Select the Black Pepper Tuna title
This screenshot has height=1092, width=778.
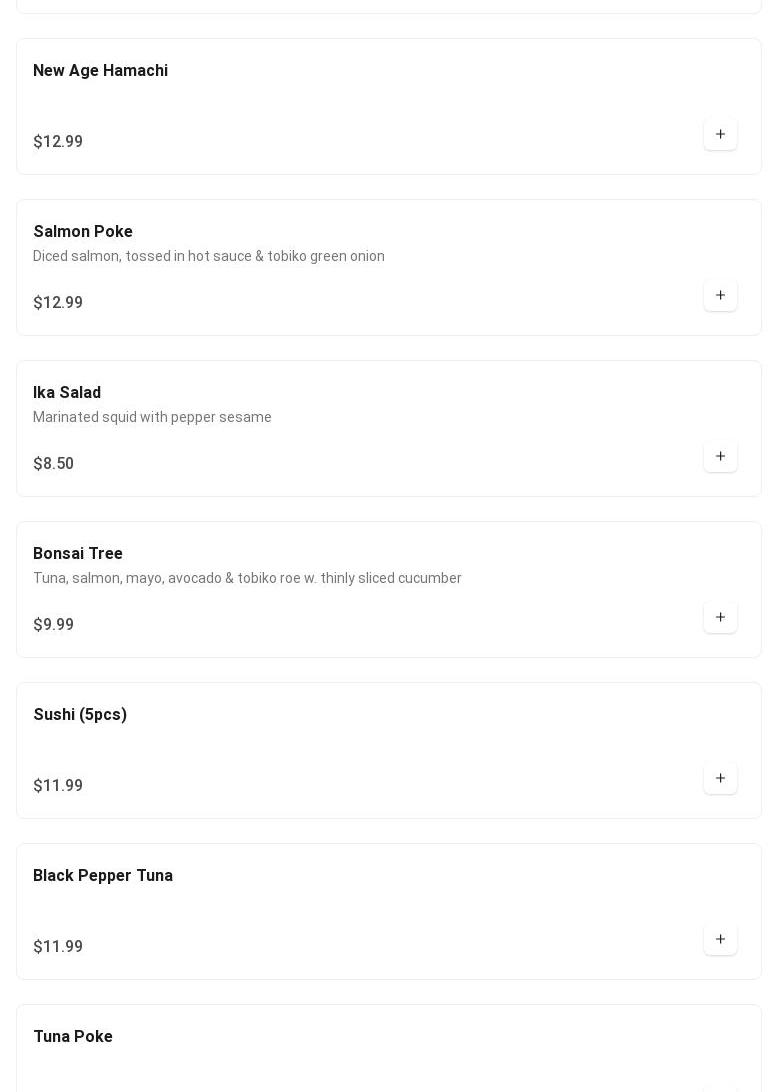(x=103, y=876)
